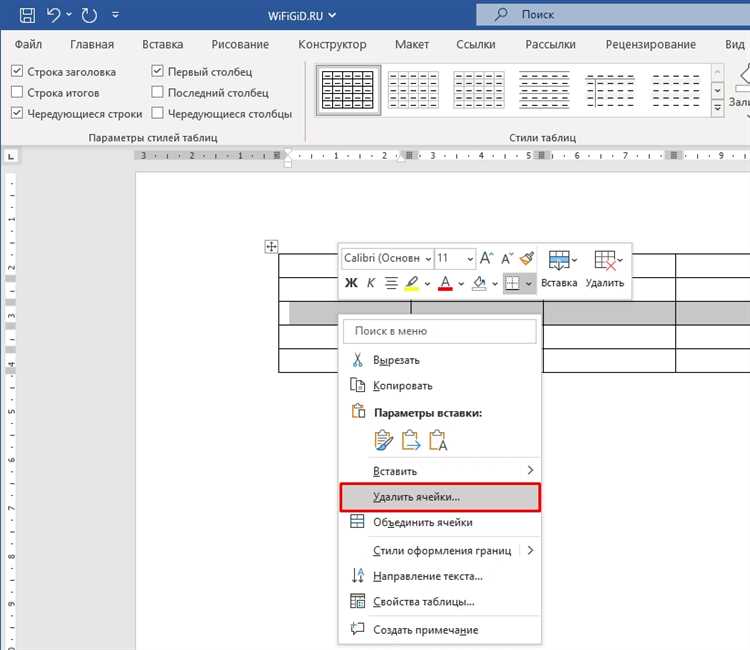Select Удалить ячейки... menu item
Image resolution: width=750 pixels, height=650 pixels.
coord(440,497)
